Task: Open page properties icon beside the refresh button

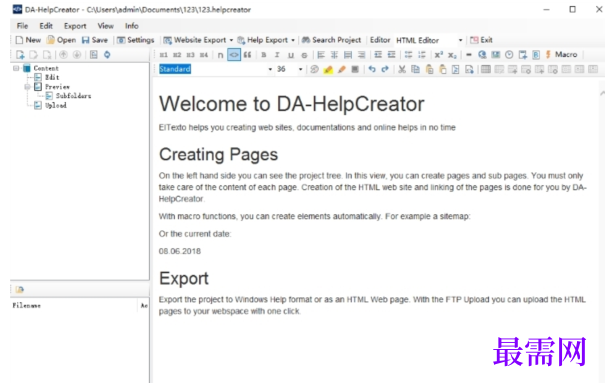Action: coord(94,55)
